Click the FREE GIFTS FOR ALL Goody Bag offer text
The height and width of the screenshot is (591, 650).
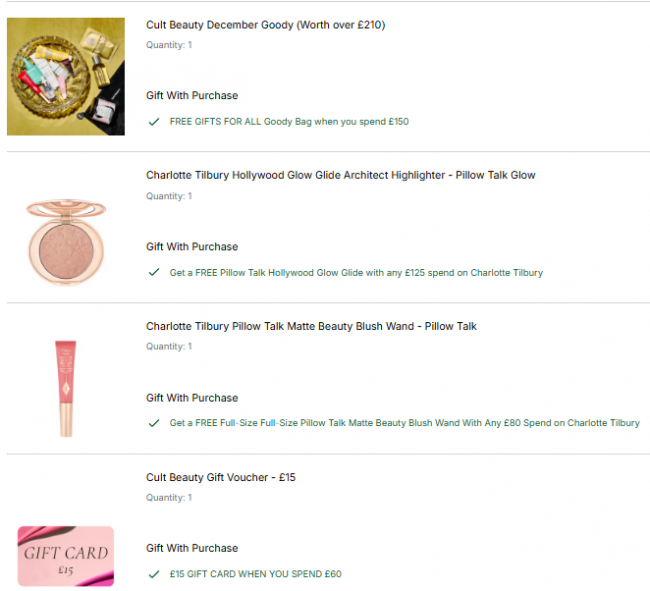tap(289, 122)
